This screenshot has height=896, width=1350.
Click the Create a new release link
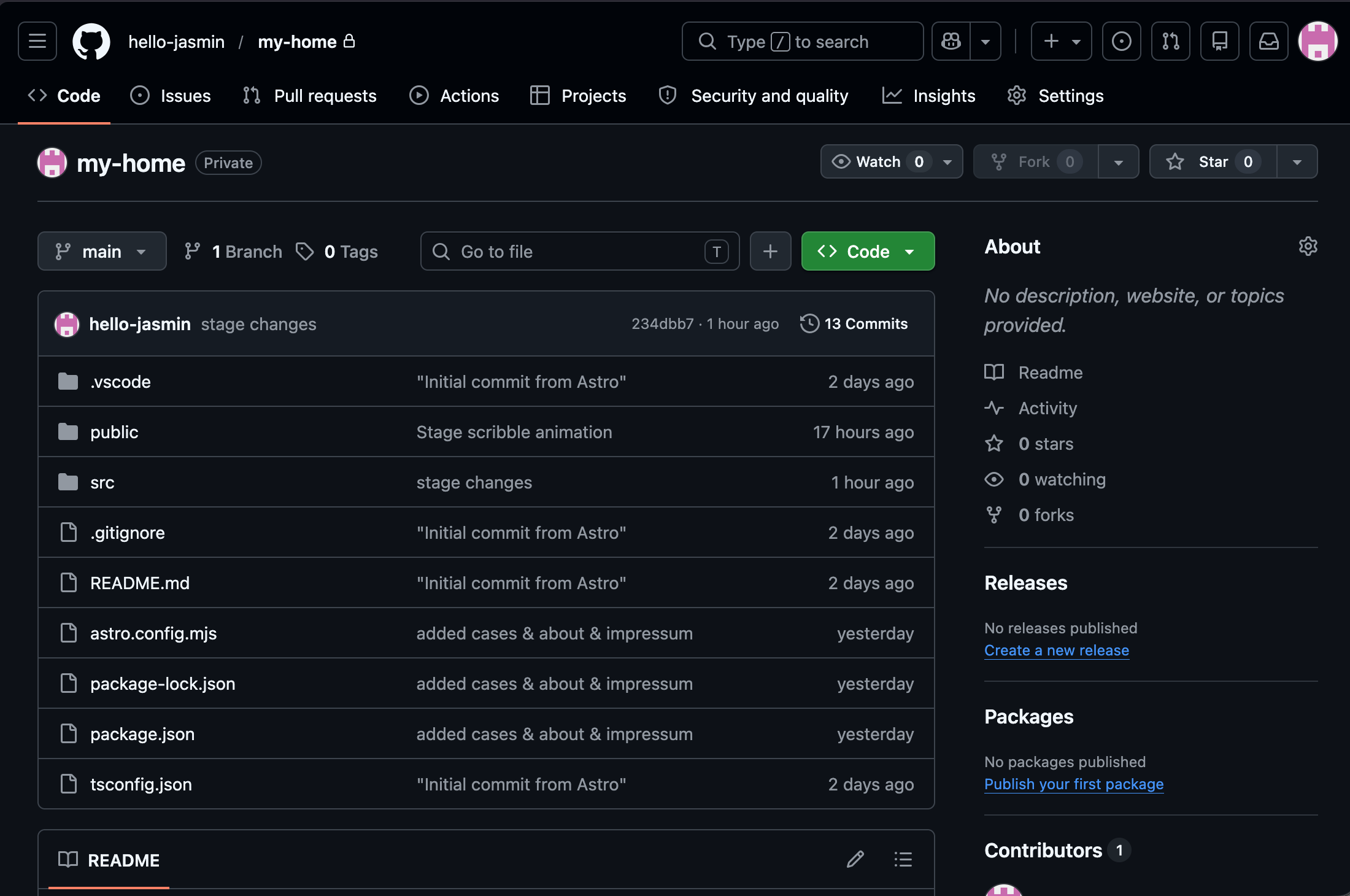[x=1057, y=650]
